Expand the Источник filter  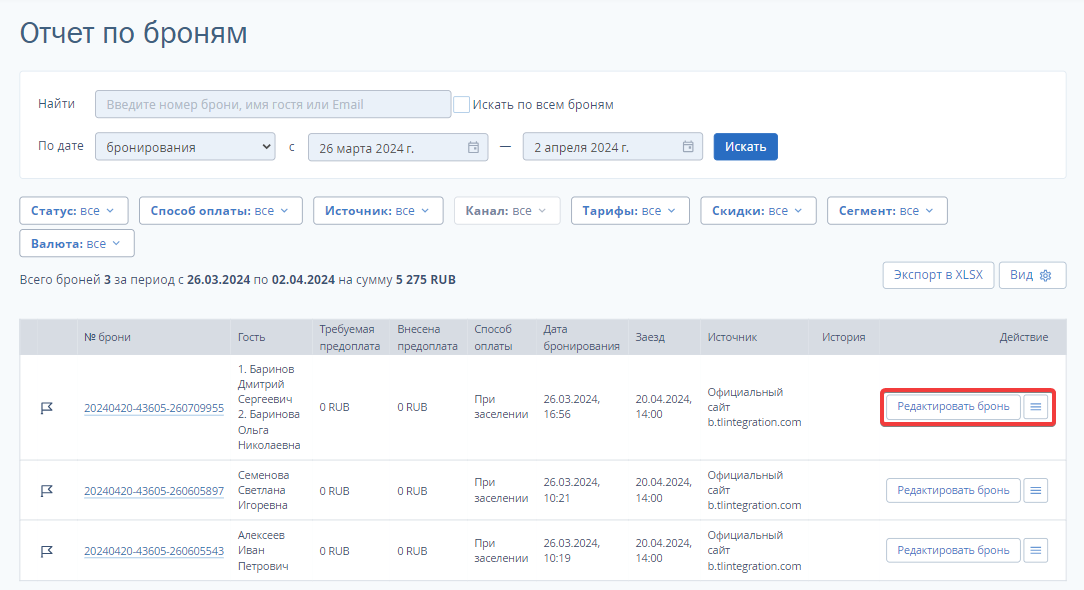(377, 211)
